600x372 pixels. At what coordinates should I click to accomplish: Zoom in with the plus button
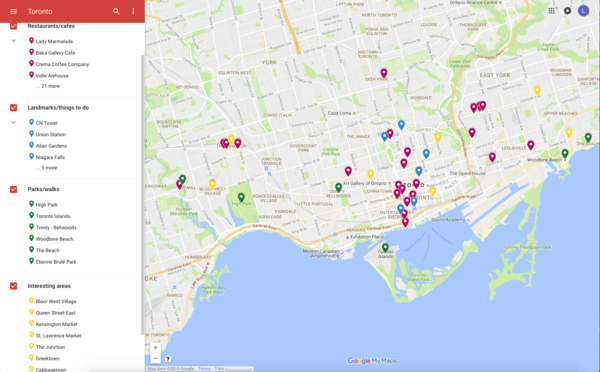click(155, 348)
